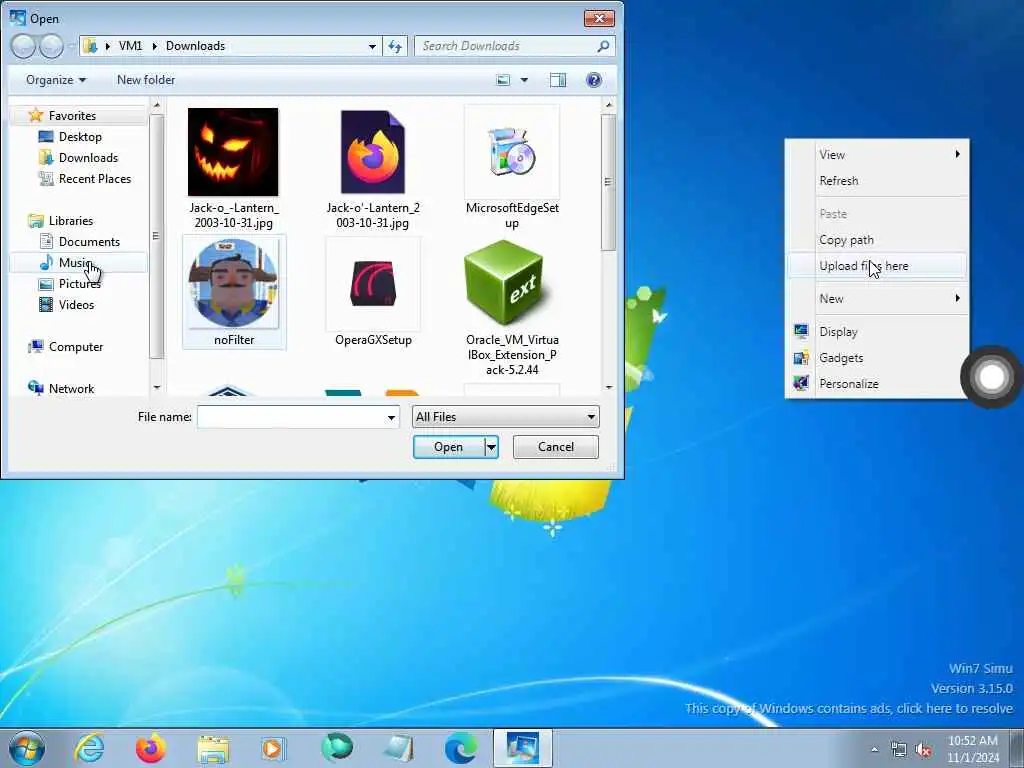The width and height of the screenshot is (1024, 768).
Task: Click the file list vertical scrollbar thumb
Action: pos(608,182)
